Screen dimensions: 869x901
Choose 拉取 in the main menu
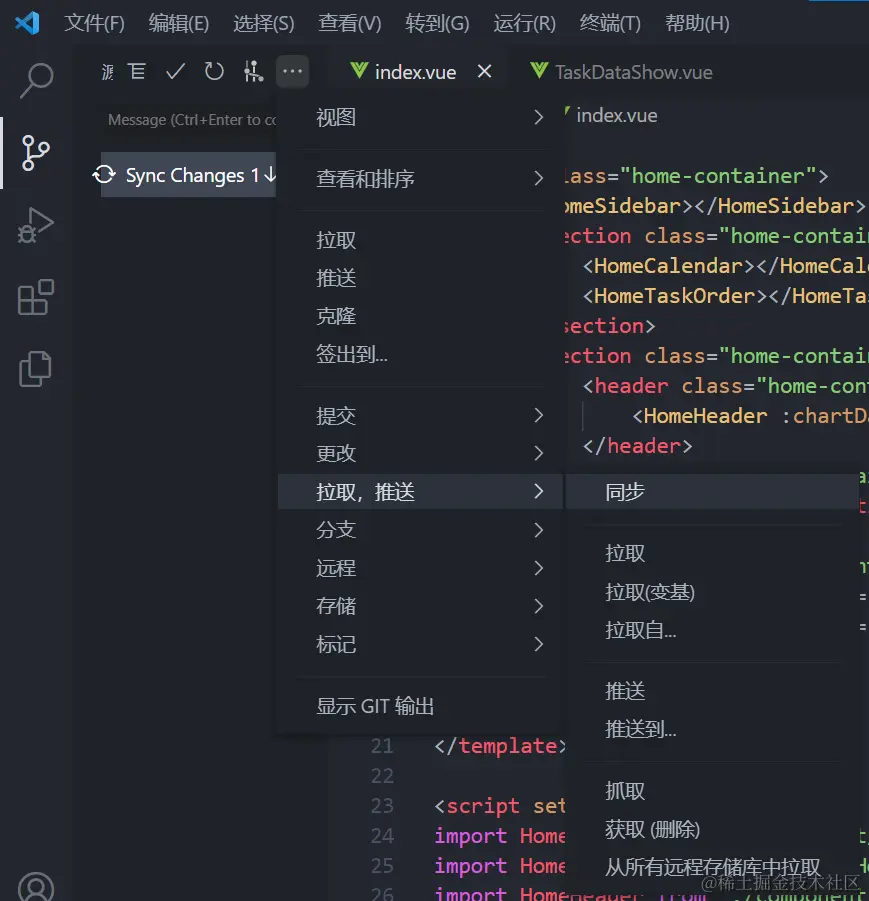[420, 240]
